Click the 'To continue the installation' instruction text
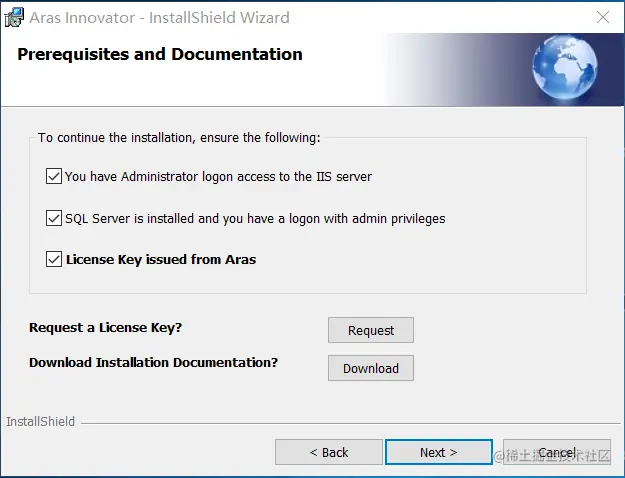Screen dimensions: 625x478 (x=179, y=137)
